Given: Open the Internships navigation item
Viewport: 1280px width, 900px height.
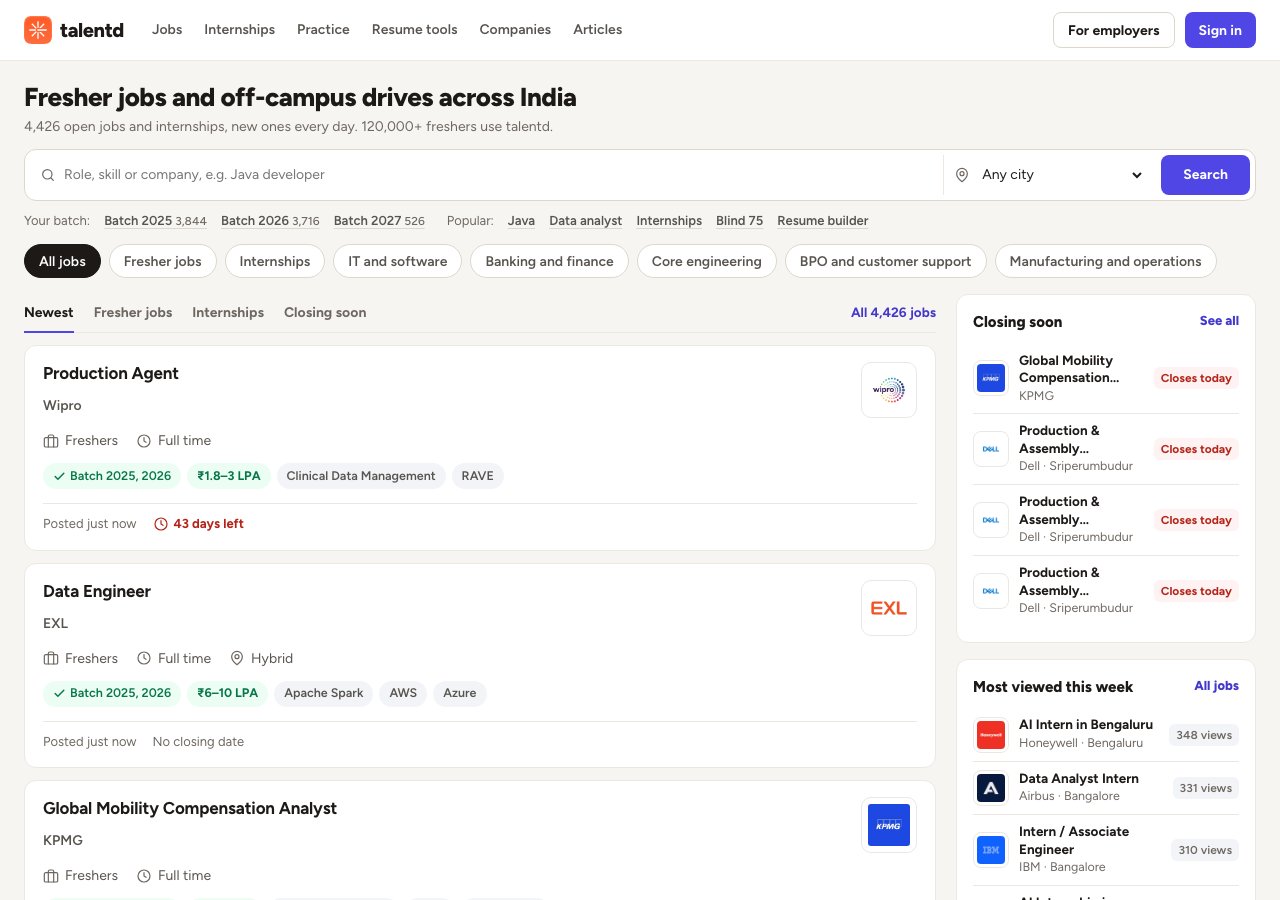Looking at the screenshot, I should coord(240,30).
